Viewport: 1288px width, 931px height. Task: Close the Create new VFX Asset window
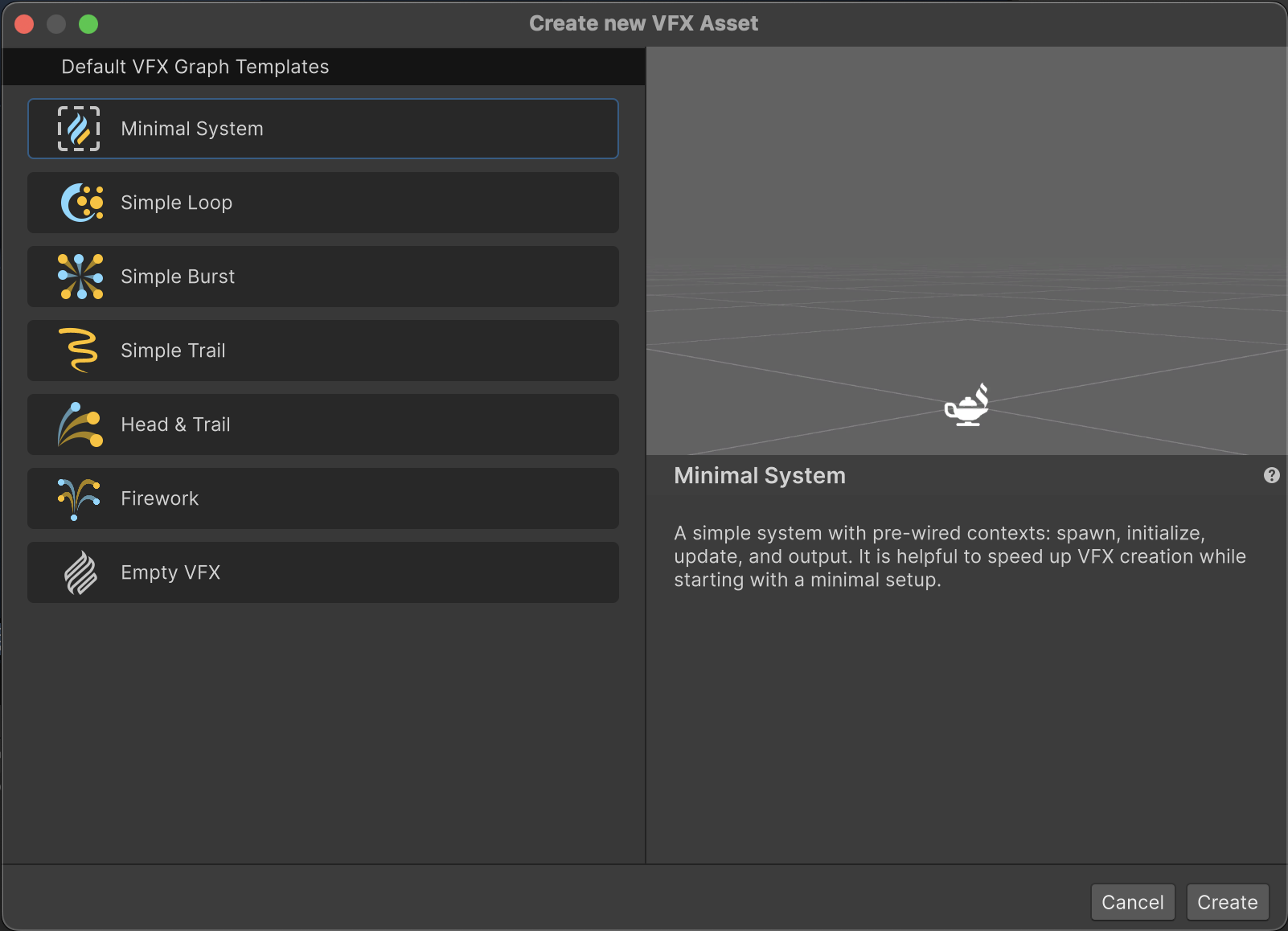[24, 24]
